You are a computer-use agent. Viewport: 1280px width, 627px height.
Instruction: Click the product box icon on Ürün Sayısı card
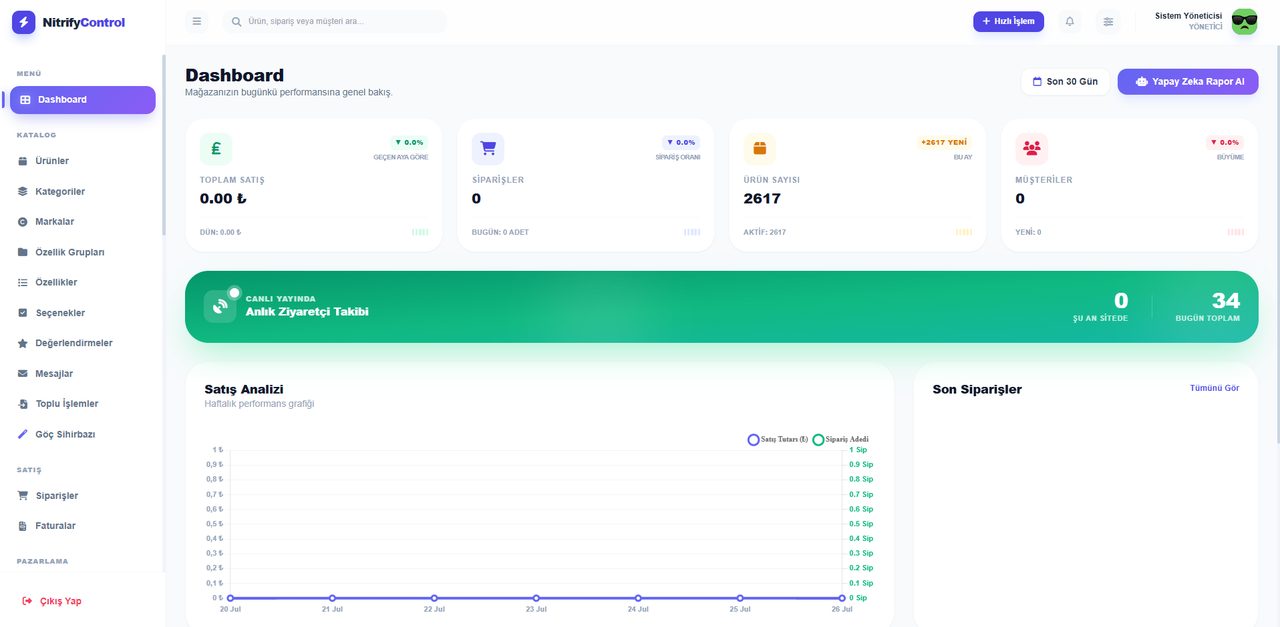760,149
